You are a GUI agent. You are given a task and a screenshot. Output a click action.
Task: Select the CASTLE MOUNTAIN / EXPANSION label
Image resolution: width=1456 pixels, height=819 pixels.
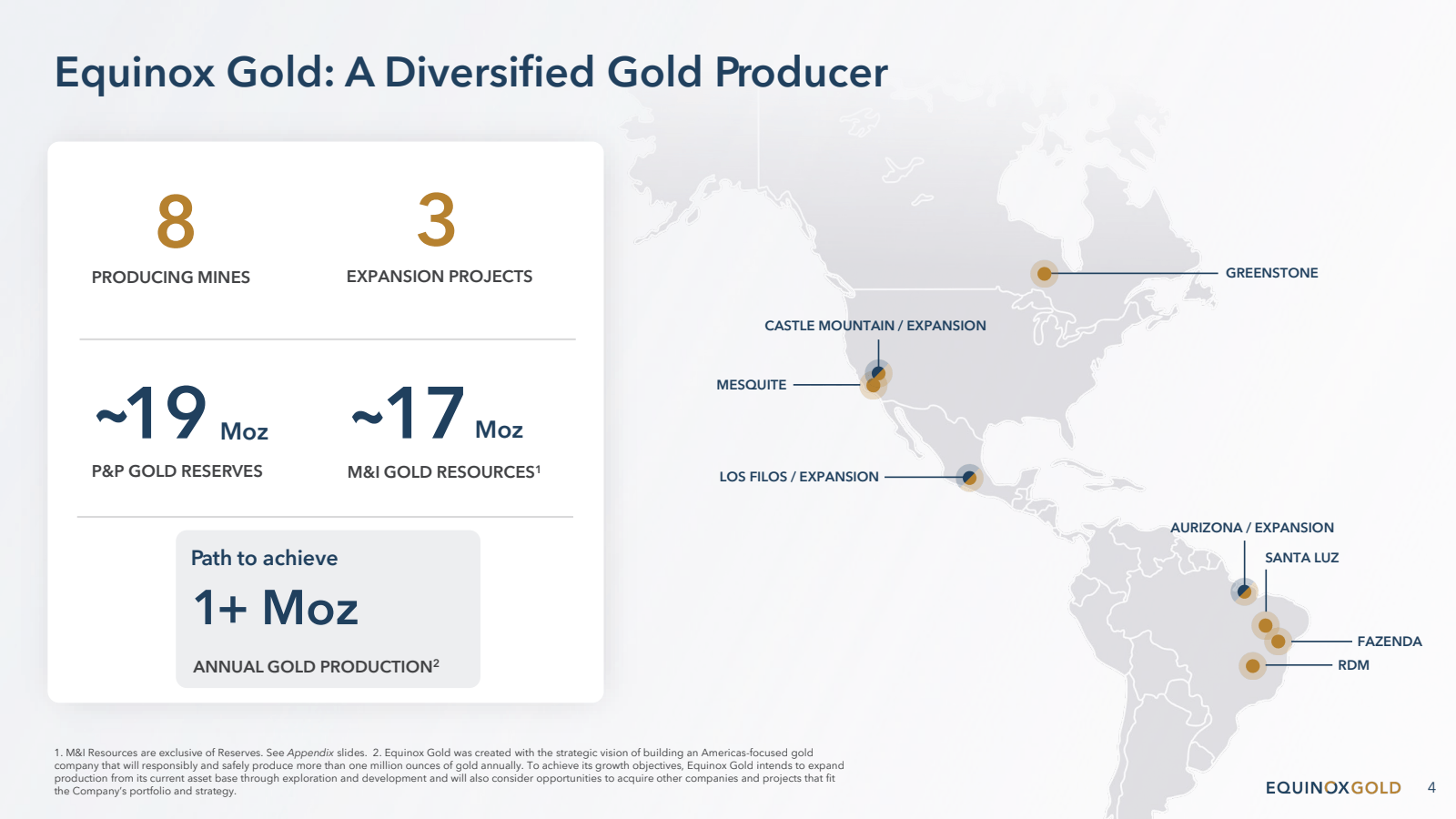(x=875, y=326)
